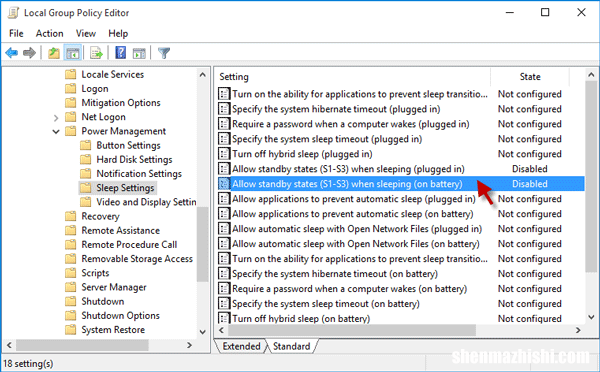Select Allow standby states (S1-S3) when sleeping (plugged in)

(x=348, y=169)
